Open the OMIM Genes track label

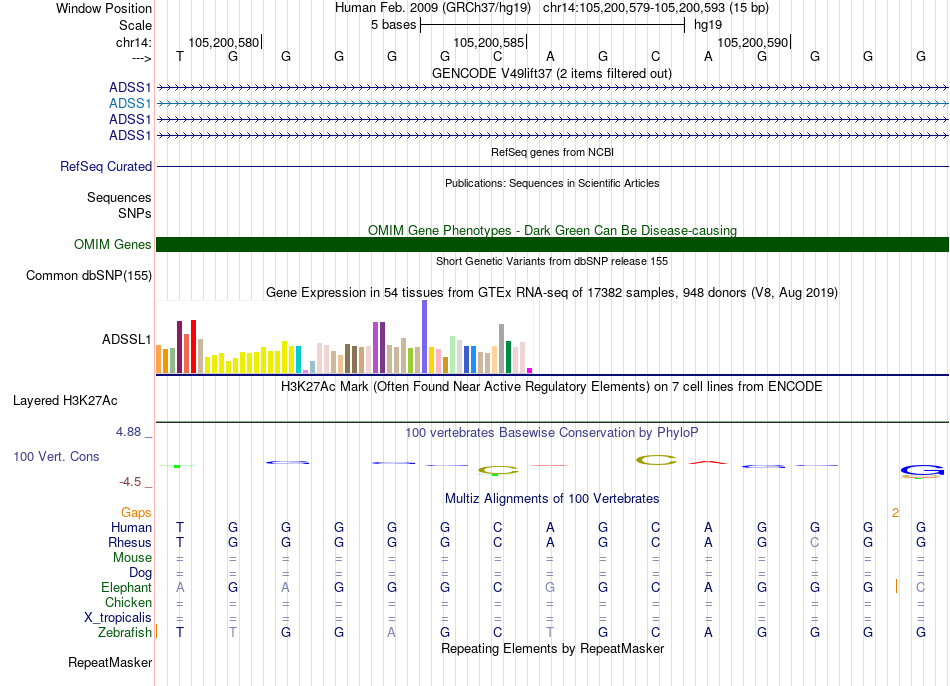112,245
